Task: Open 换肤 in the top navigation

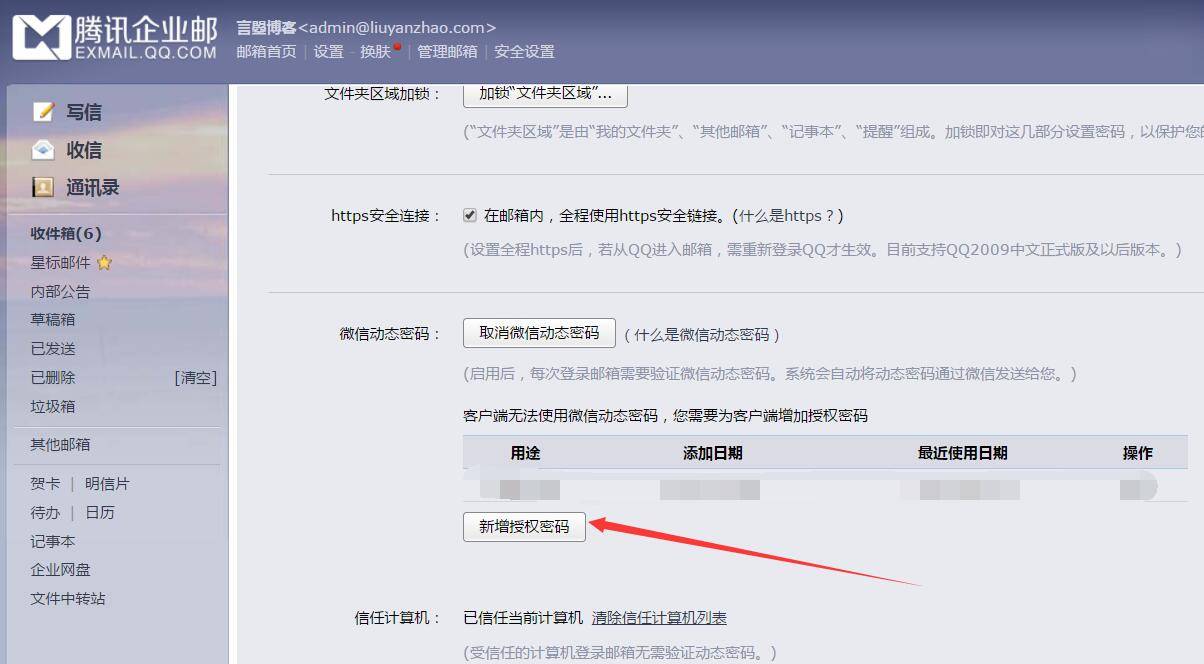Action: (376, 51)
